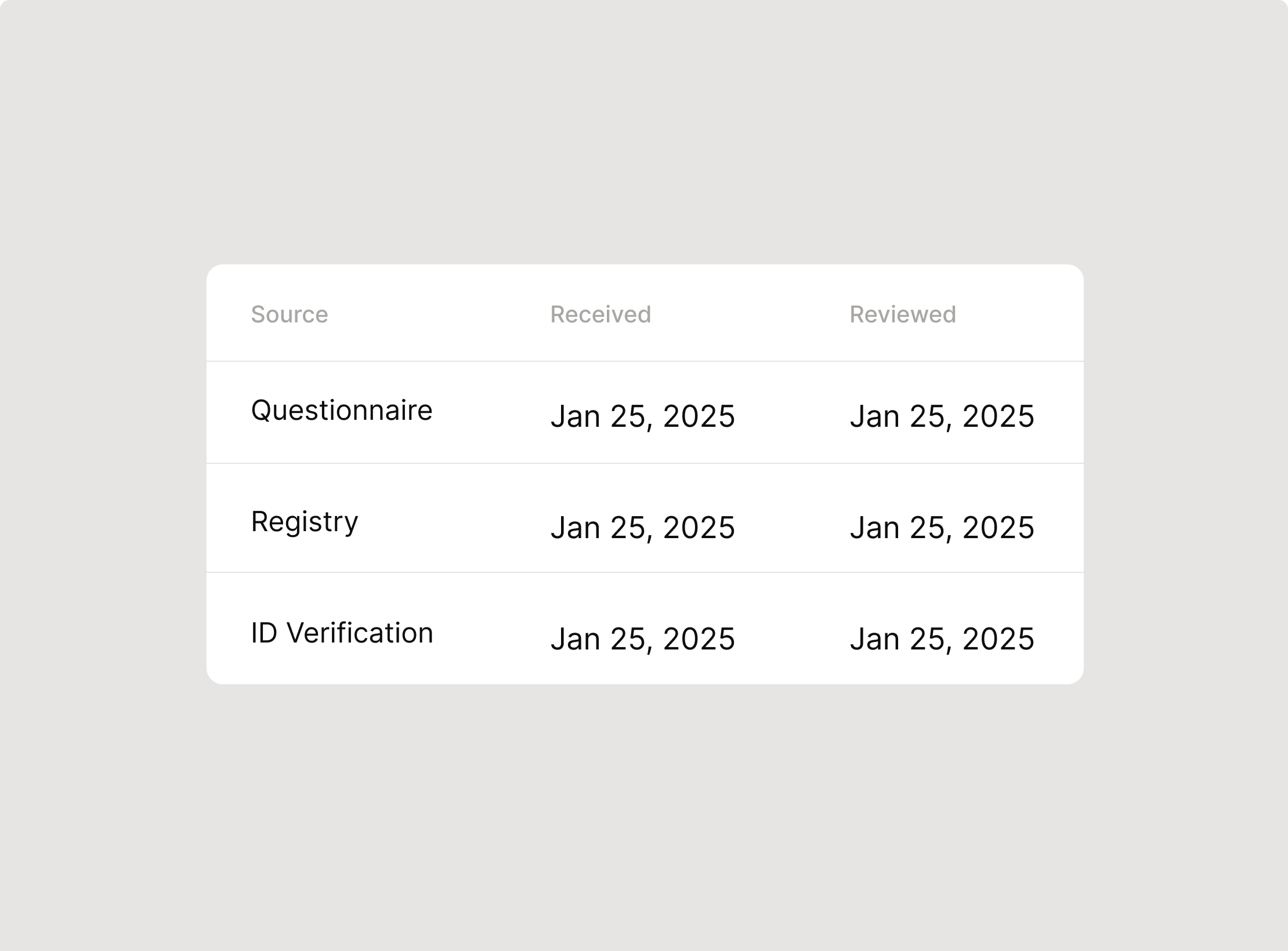Click the ID Verification received date
This screenshot has height=951, width=1288.
point(643,640)
